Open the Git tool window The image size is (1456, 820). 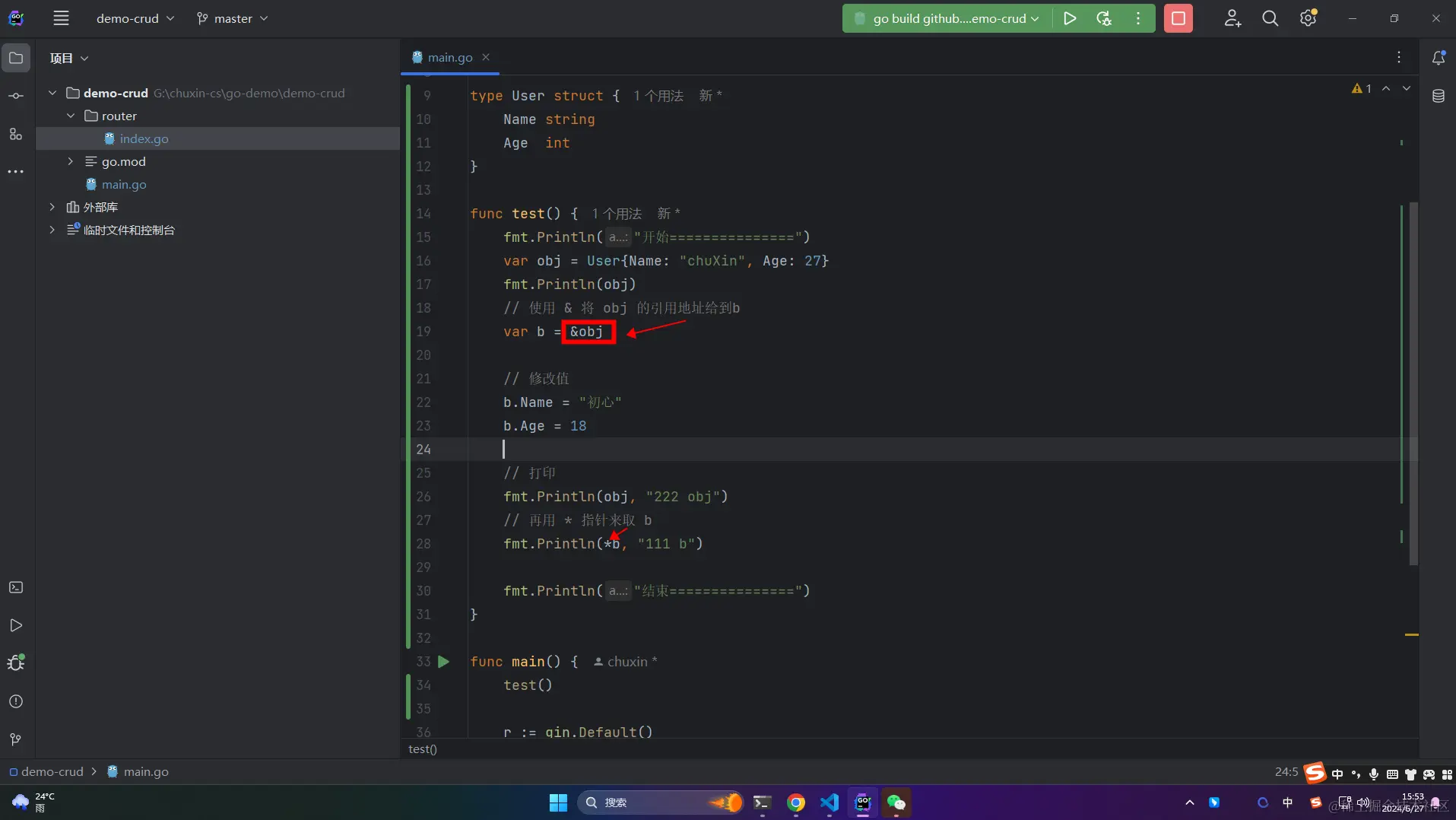coord(16,739)
